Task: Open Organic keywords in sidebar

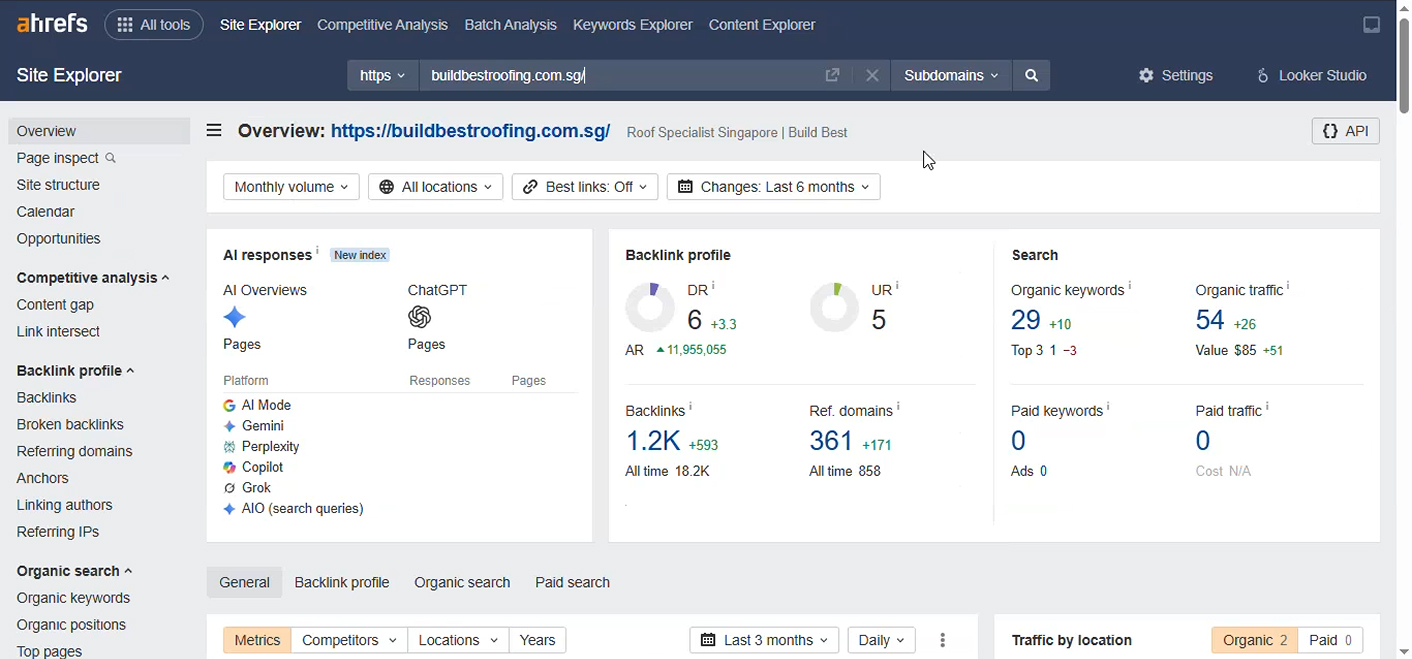Action: (73, 599)
